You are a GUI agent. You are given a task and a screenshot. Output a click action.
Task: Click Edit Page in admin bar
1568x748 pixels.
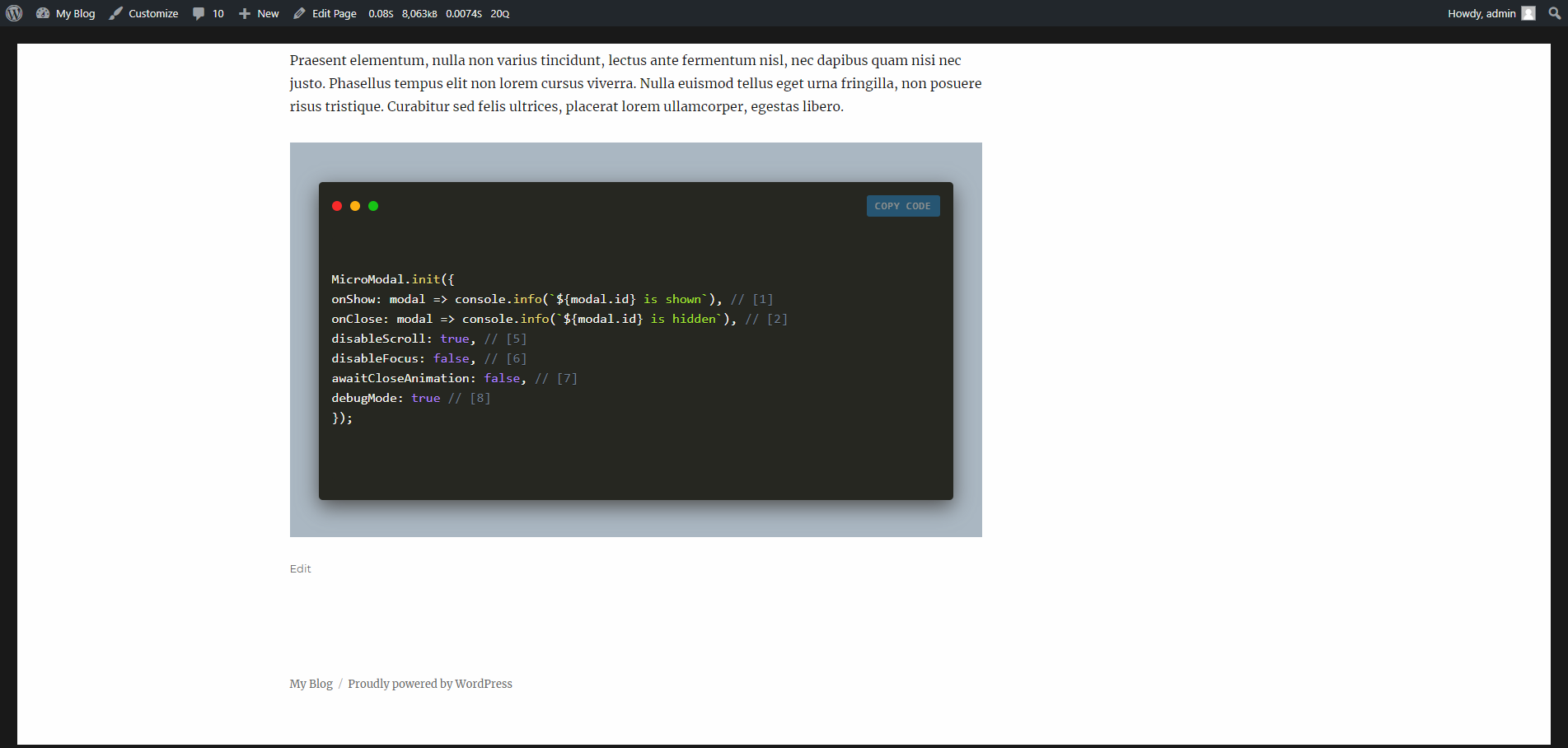325,13
